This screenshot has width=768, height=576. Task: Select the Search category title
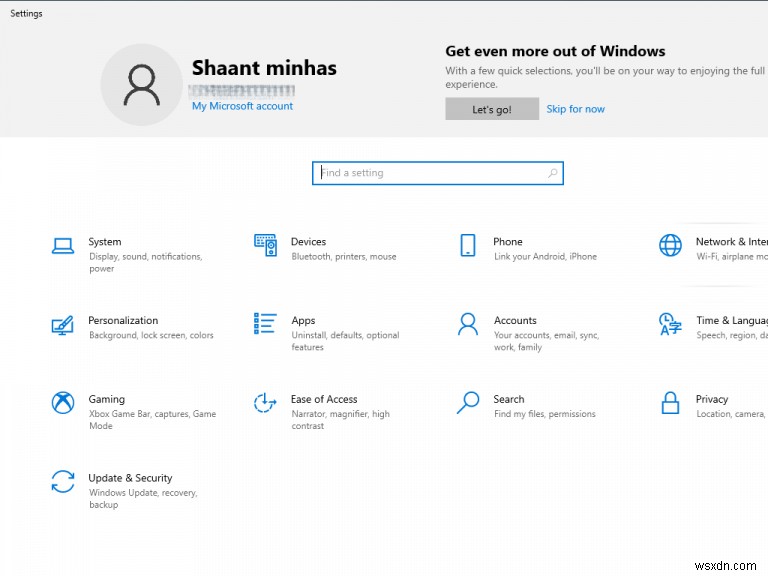[508, 399]
